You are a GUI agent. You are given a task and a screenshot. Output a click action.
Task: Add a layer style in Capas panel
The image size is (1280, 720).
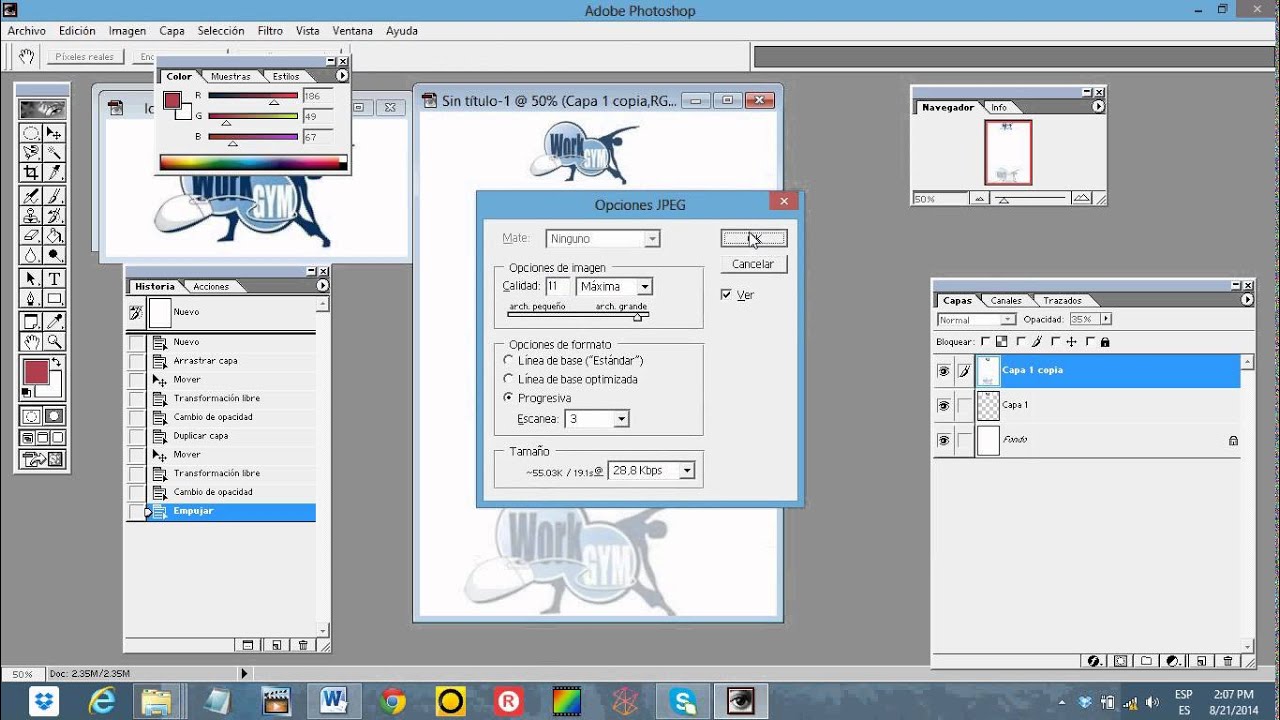pyautogui.click(x=1094, y=661)
